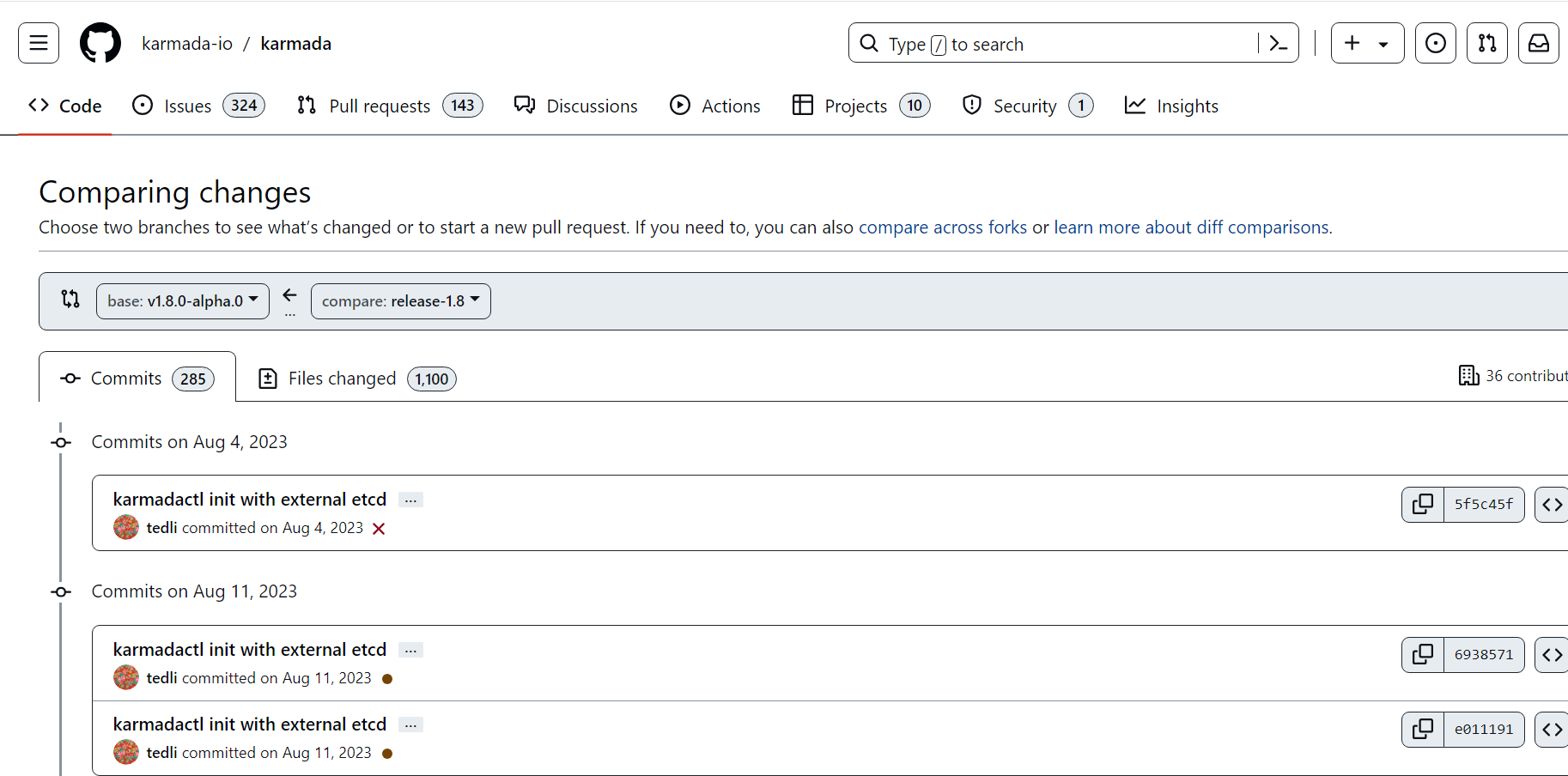The height and width of the screenshot is (776, 1568).
Task: Focus the Type to search field
Action: [x=1056, y=44]
